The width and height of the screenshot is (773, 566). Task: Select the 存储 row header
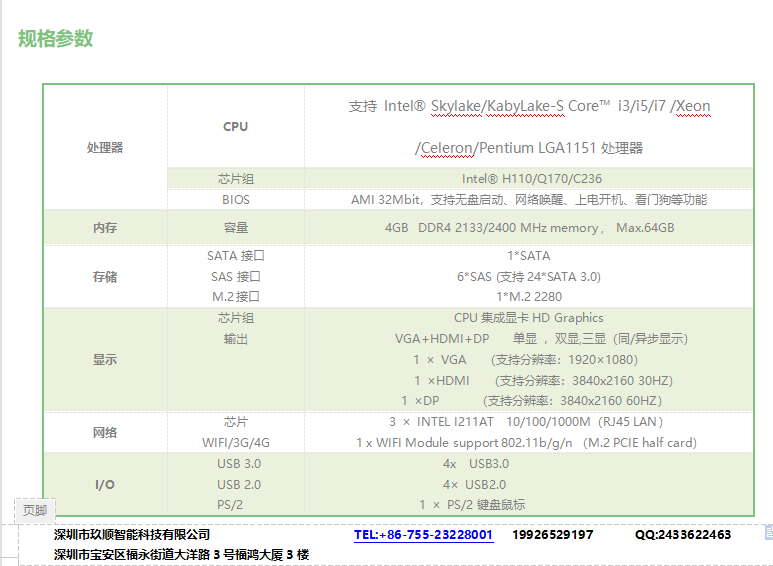pos(105,277)
